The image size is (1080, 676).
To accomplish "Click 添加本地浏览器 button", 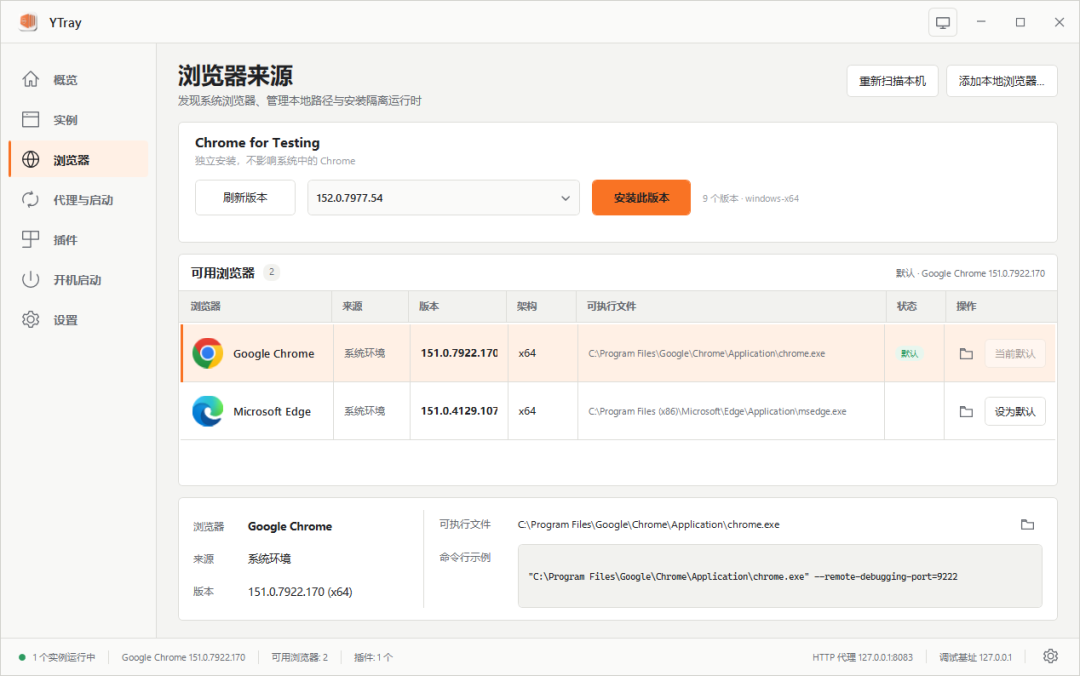I will (x=1001, y=81).
